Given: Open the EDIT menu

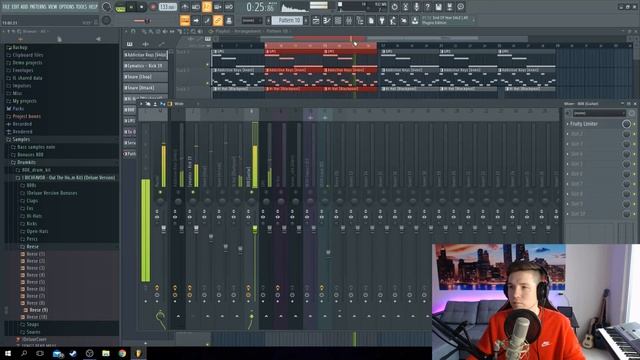Looking at the screenshot, I should coord(16,7).
